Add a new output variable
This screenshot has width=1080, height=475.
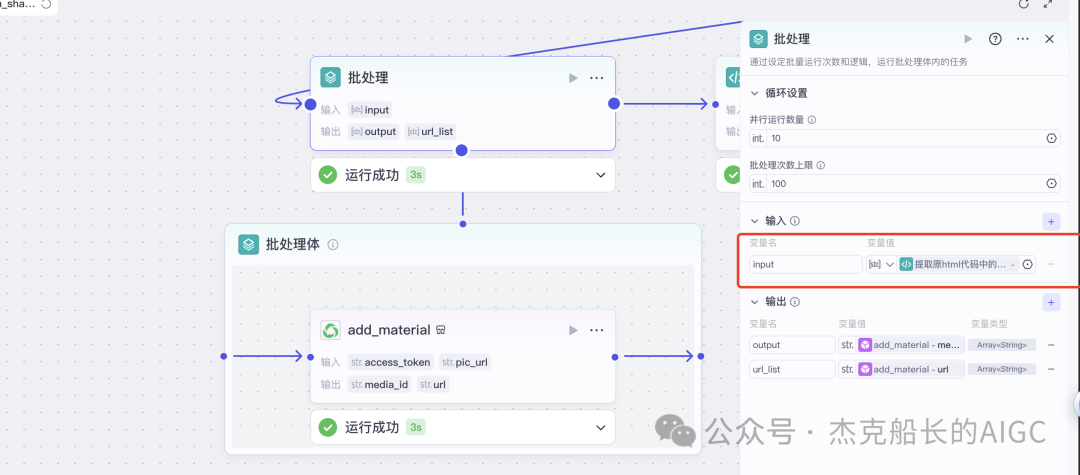point(1051,302)
